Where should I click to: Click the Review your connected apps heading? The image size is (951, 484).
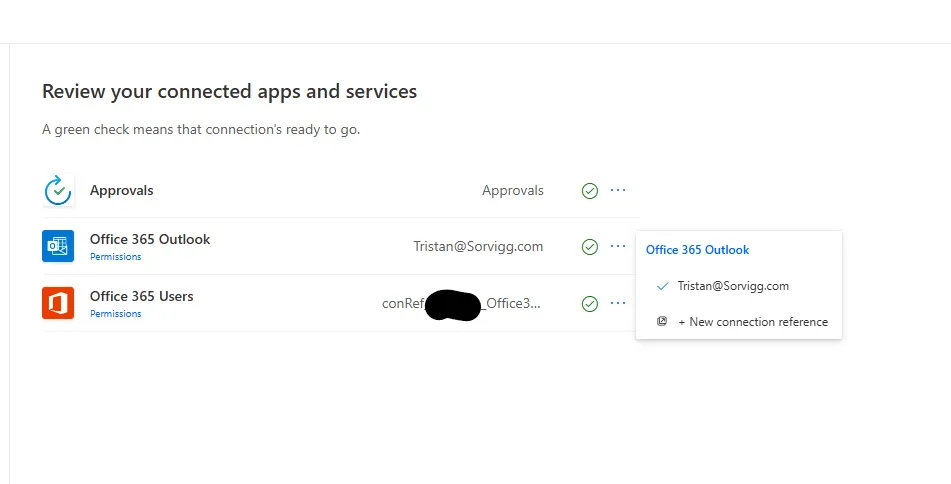(x=229, y=92)
